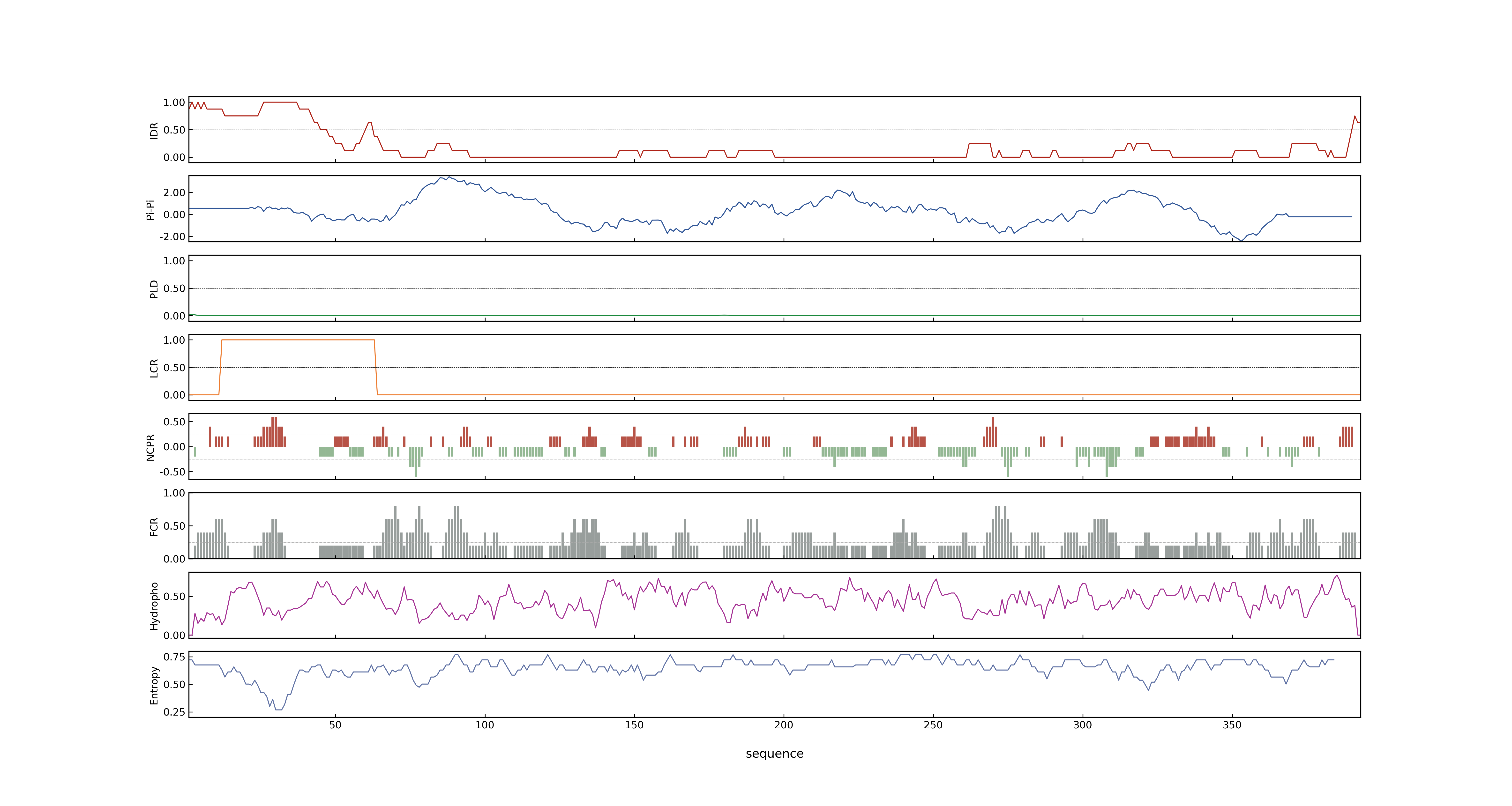Click the Pi-Pi tick label 2.00
The image size is (1512, 806).
coord(174,193)
